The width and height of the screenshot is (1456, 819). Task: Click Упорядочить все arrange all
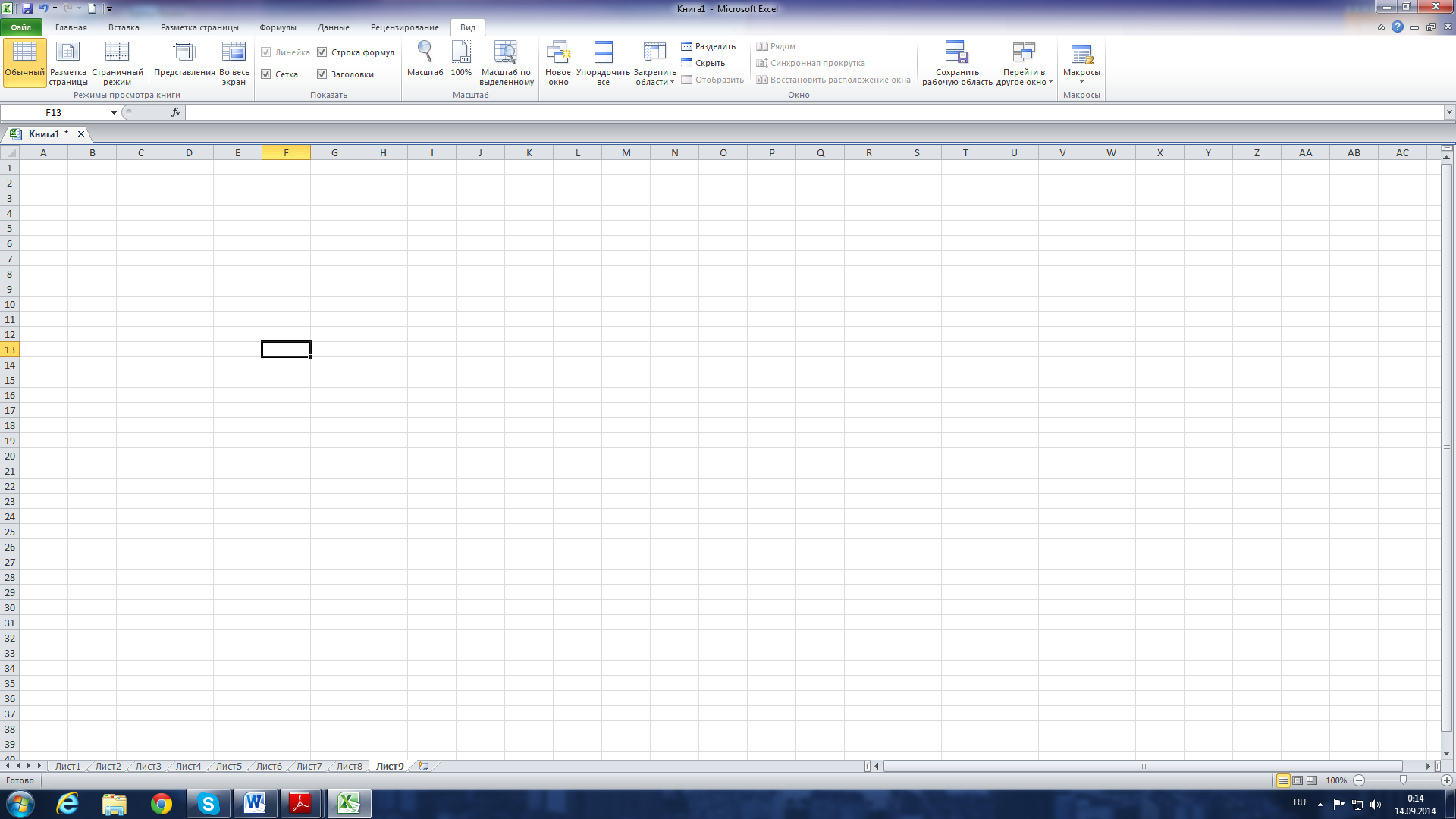603,62
